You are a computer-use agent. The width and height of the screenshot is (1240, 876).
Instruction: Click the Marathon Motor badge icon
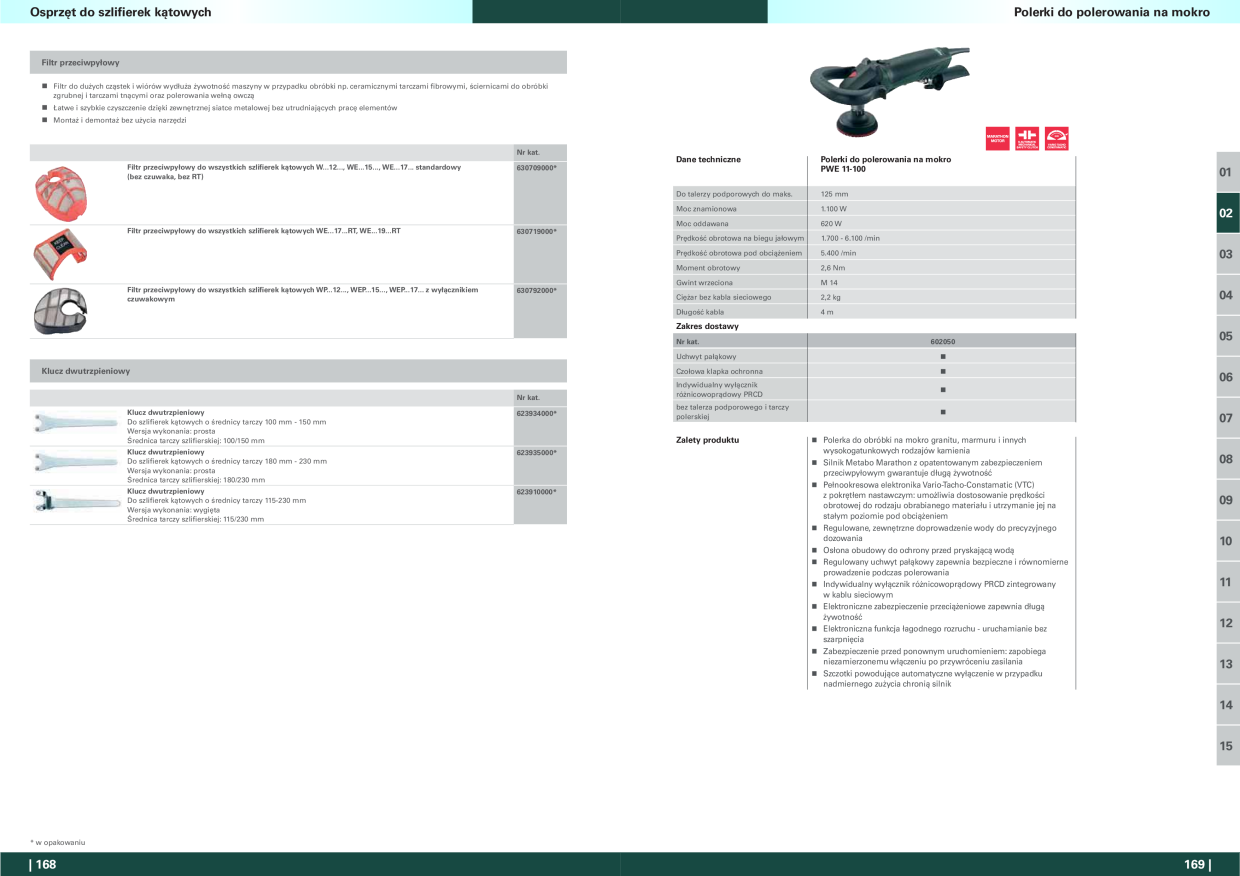(997, 139)
